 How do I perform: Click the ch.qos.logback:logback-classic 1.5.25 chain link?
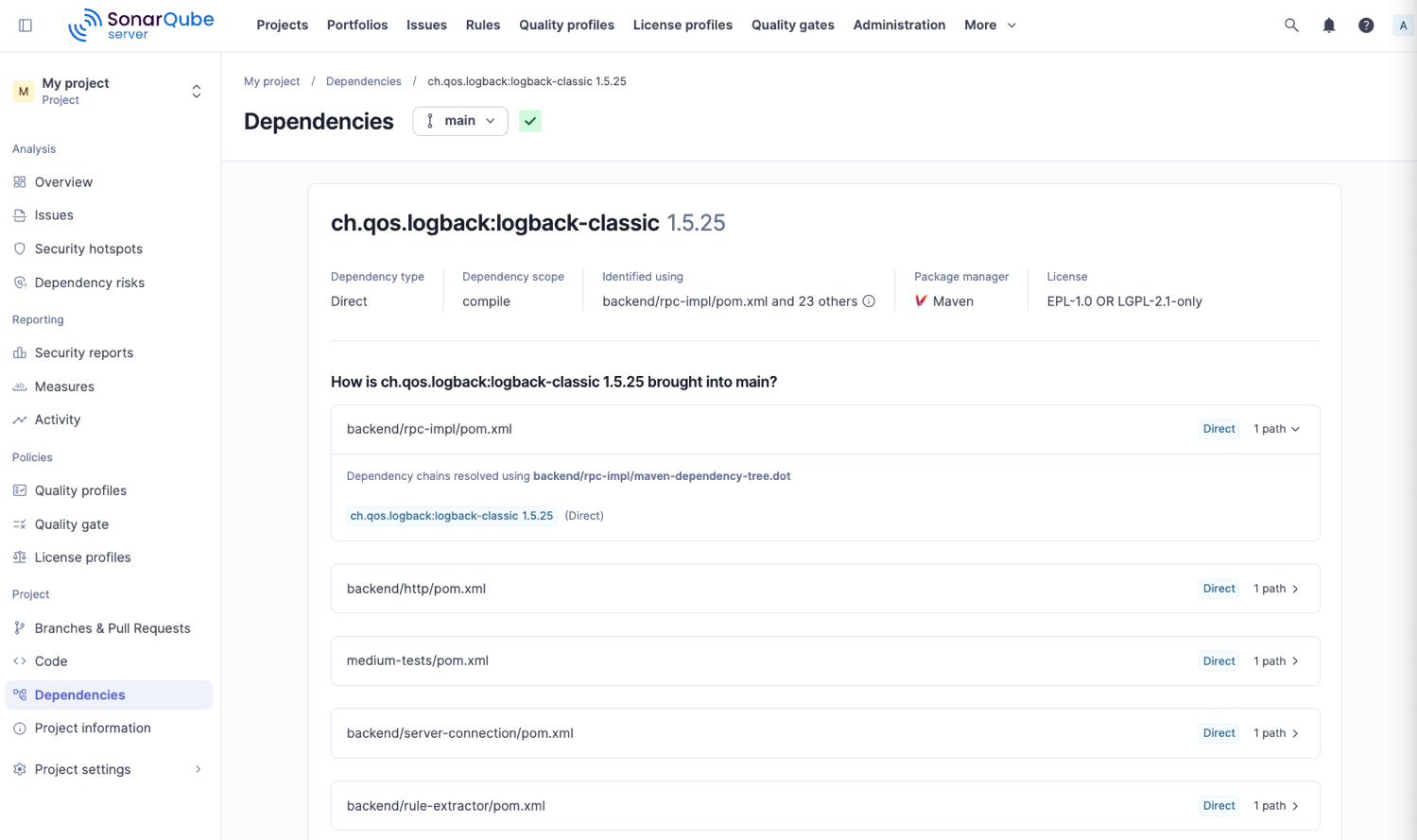point(451,516)
